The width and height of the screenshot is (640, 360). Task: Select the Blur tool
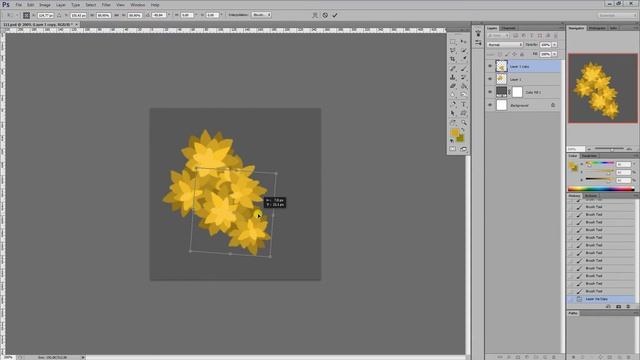point(453,95)
